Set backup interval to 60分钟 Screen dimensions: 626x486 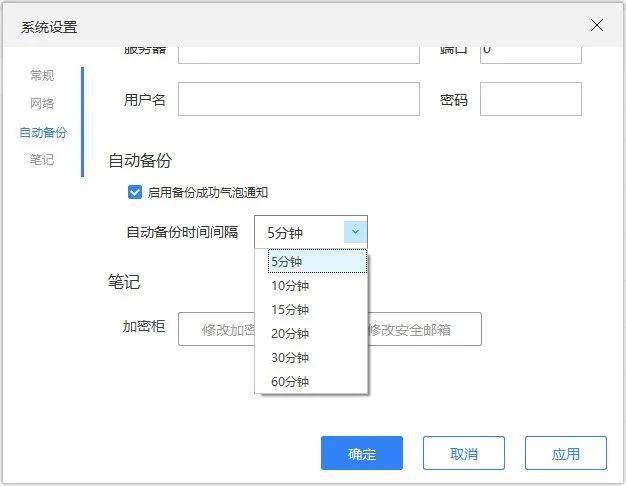311,381
